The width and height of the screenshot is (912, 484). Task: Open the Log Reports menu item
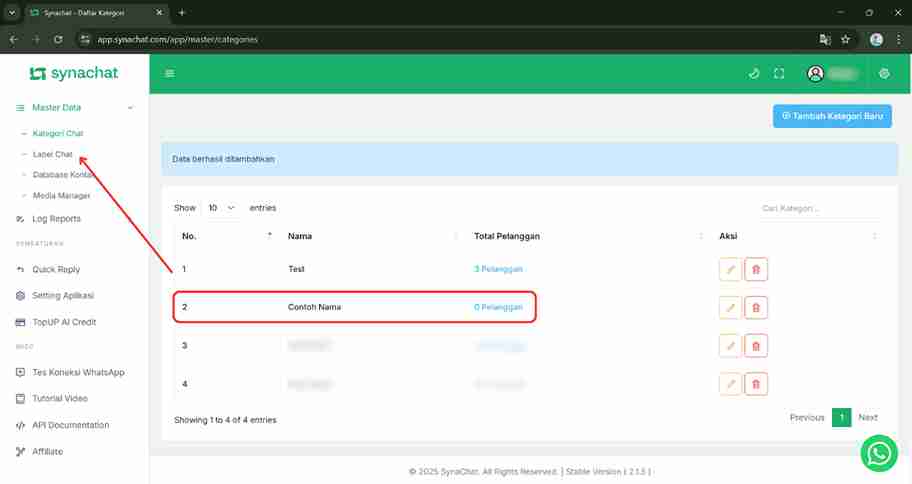point(56,219)
